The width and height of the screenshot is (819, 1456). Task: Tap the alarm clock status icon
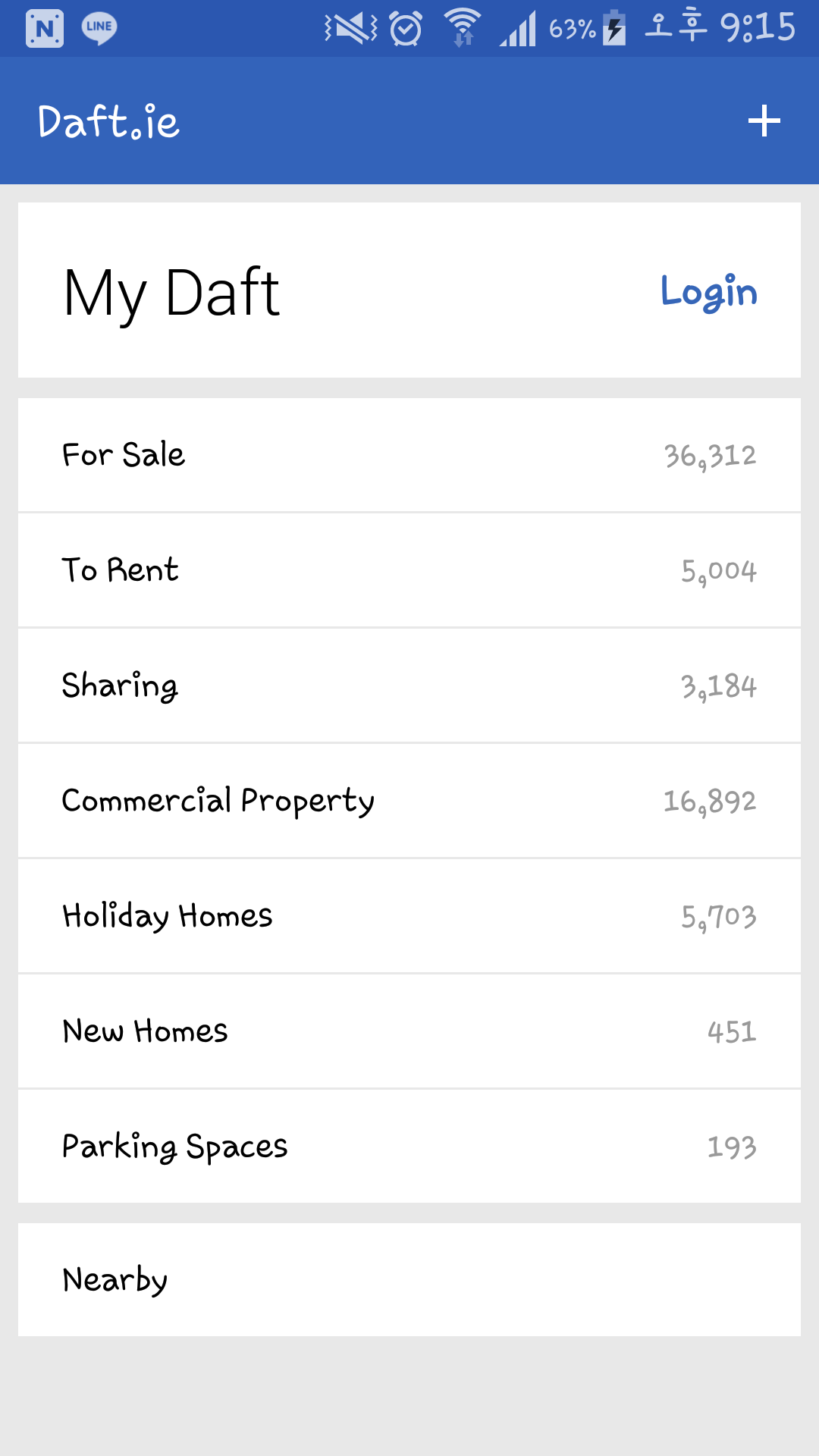click(x=406, y=29)
